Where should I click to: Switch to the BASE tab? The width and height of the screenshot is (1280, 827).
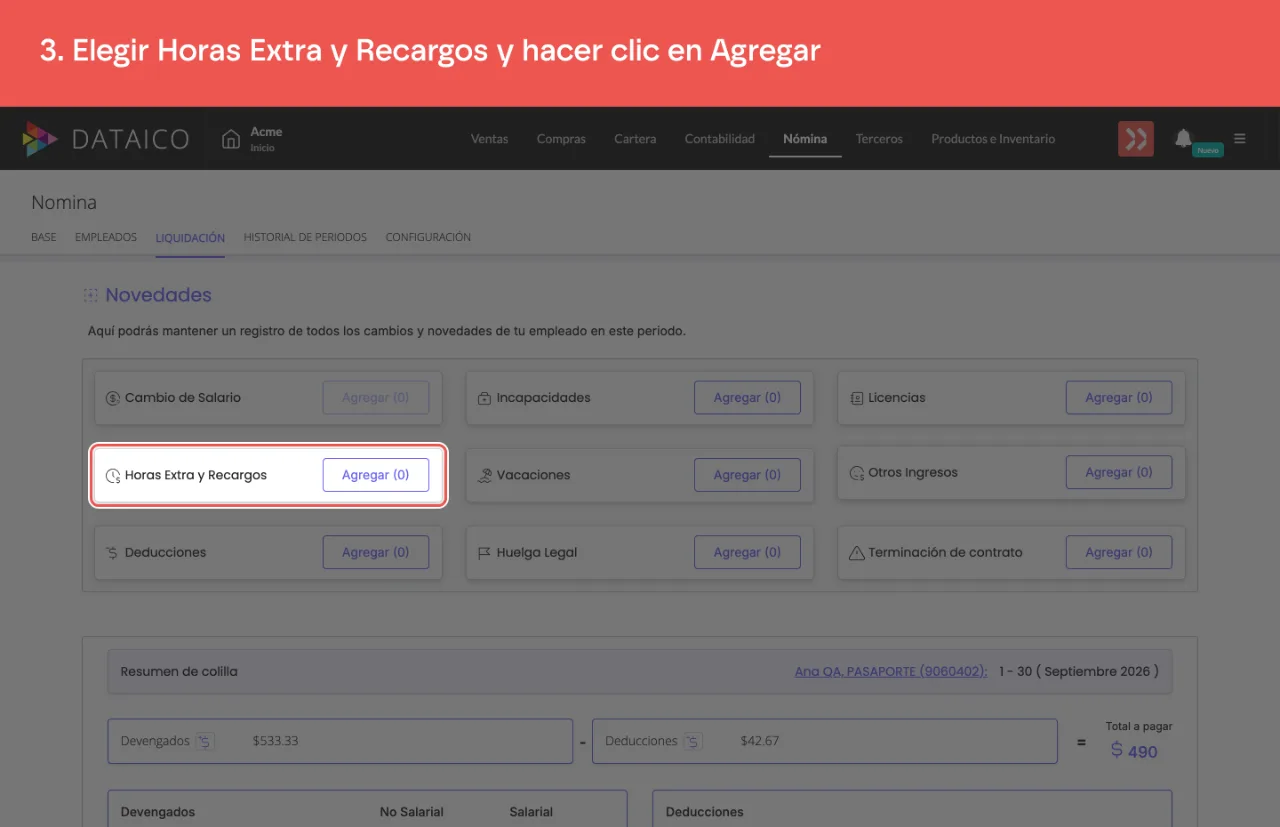coord(44,238)
